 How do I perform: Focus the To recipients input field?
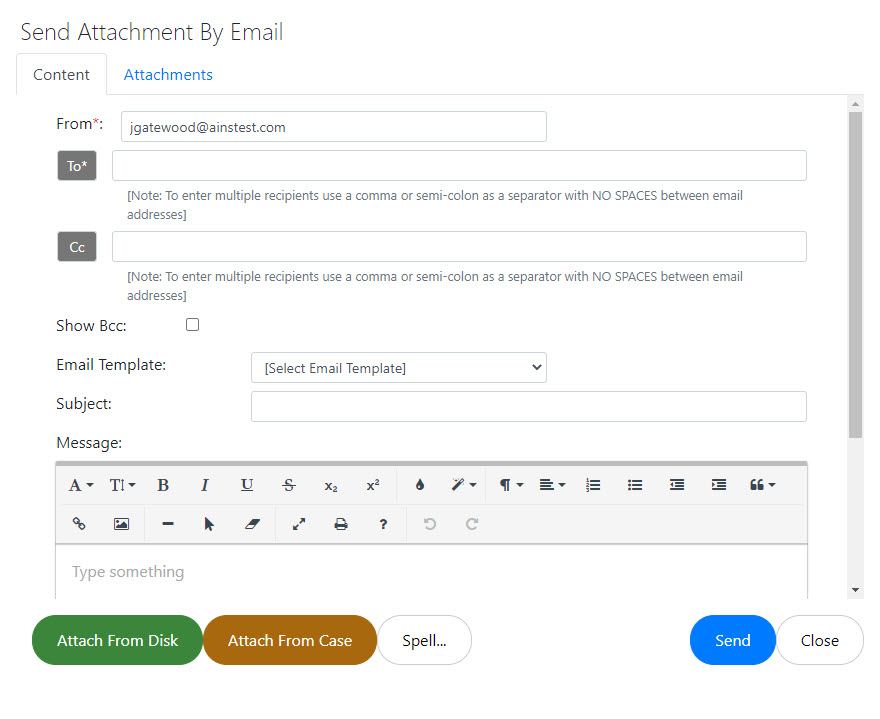coord(459,166)
